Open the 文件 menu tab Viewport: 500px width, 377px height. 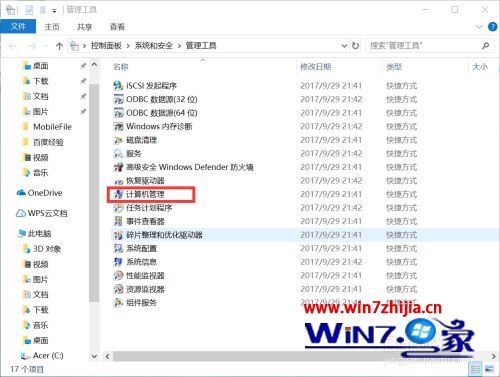[18, 27]
